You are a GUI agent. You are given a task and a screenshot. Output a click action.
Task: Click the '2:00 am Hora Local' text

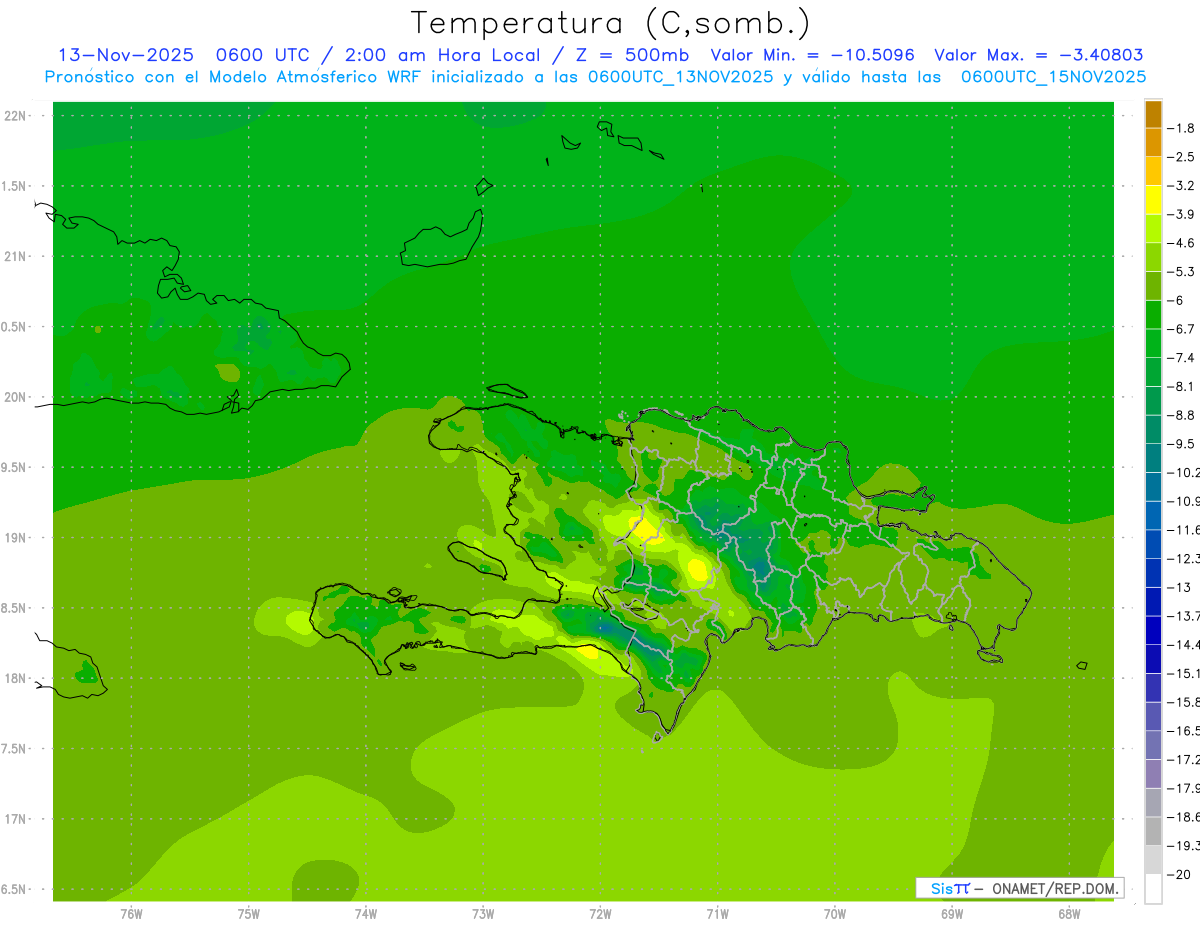tap(443, 55)
